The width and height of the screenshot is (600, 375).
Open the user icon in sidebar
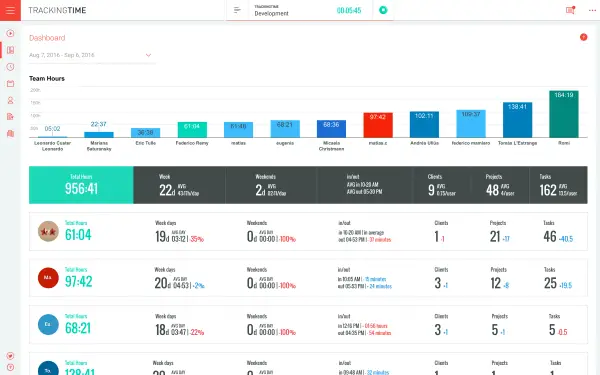tap(10, 100)
